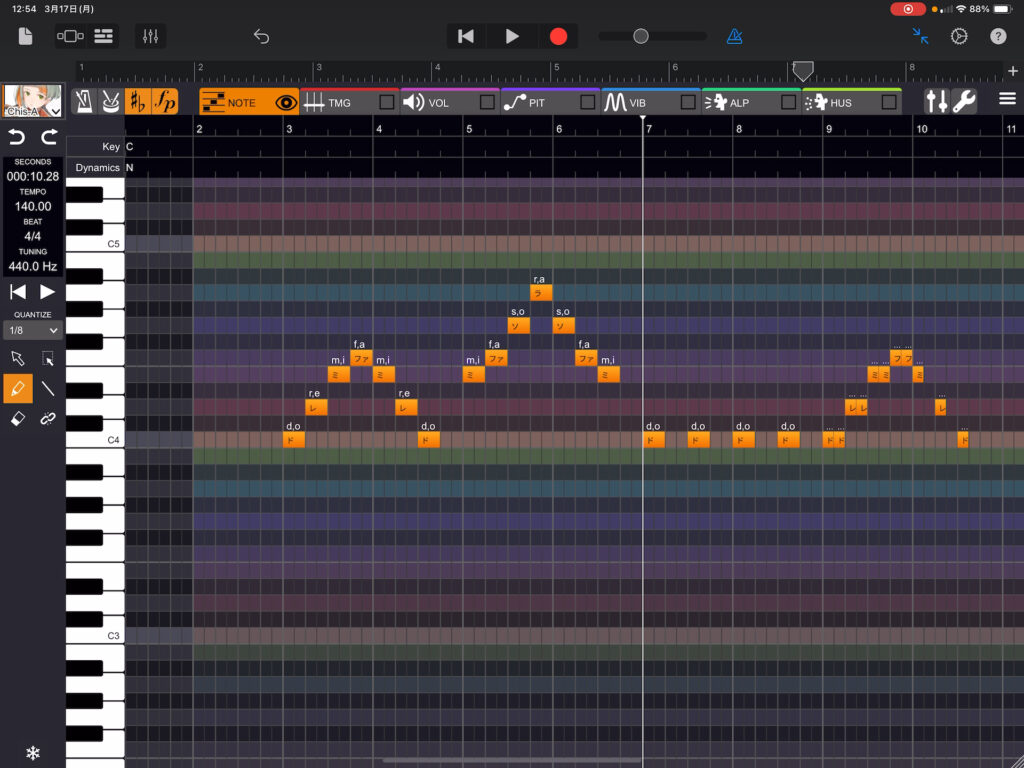The height and width of the screenshot is (768, 1024).
Task: Choose the arrow pointer tool
Action: coord(17,359)
